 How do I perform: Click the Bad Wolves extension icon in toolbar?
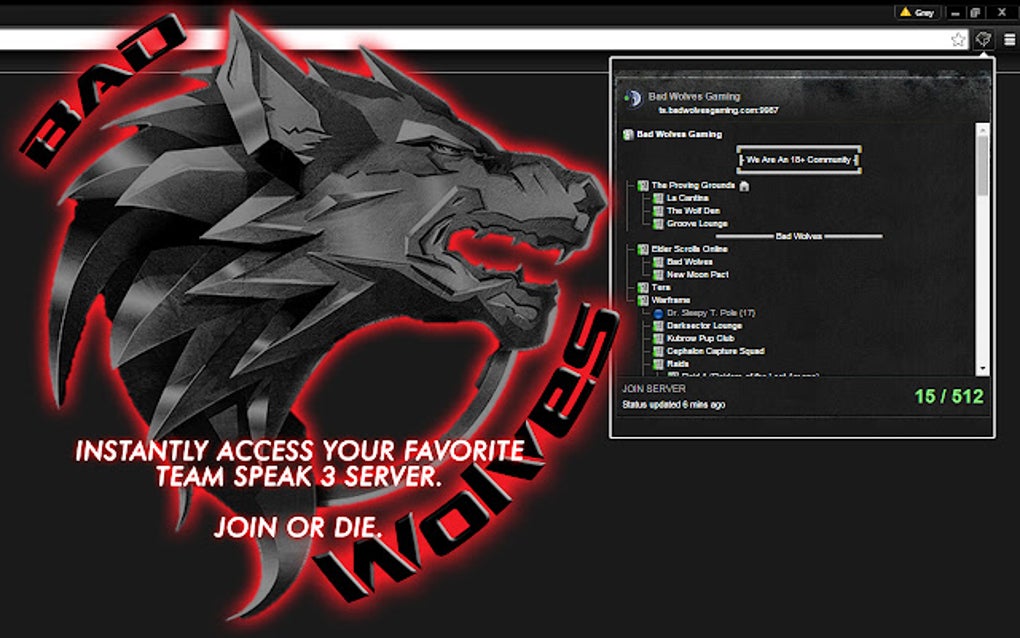[984, 41]
